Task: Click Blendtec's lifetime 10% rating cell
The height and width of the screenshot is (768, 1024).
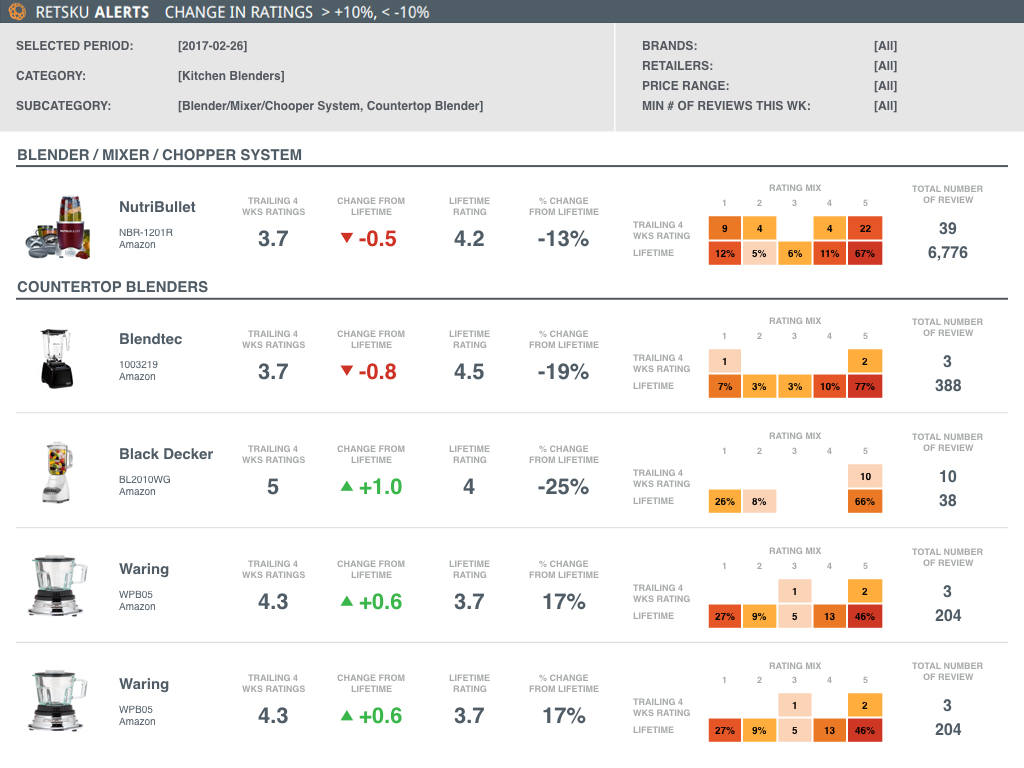Action: click(x=829, y=387)
